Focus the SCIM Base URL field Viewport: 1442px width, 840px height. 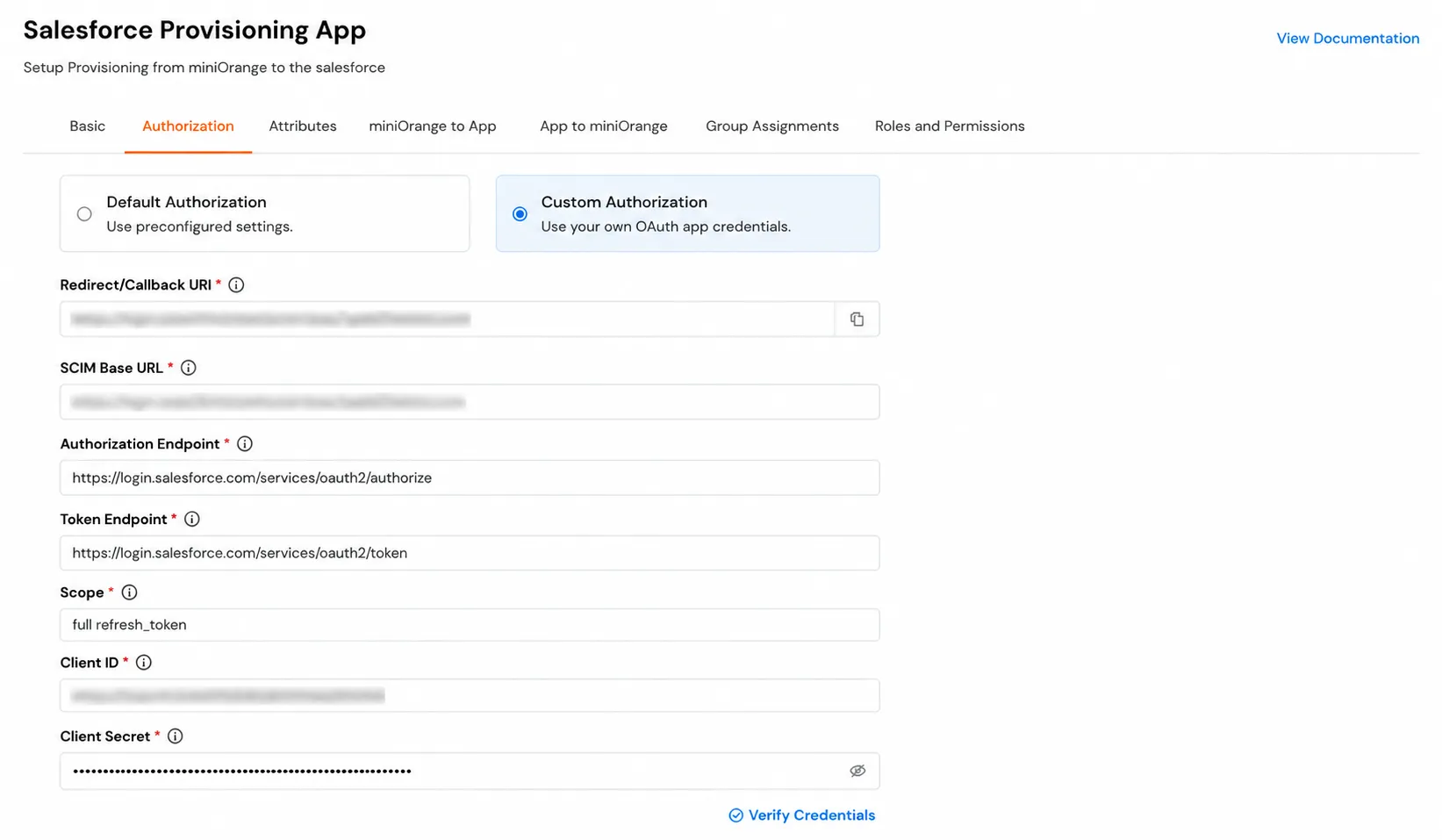point(470,402)
